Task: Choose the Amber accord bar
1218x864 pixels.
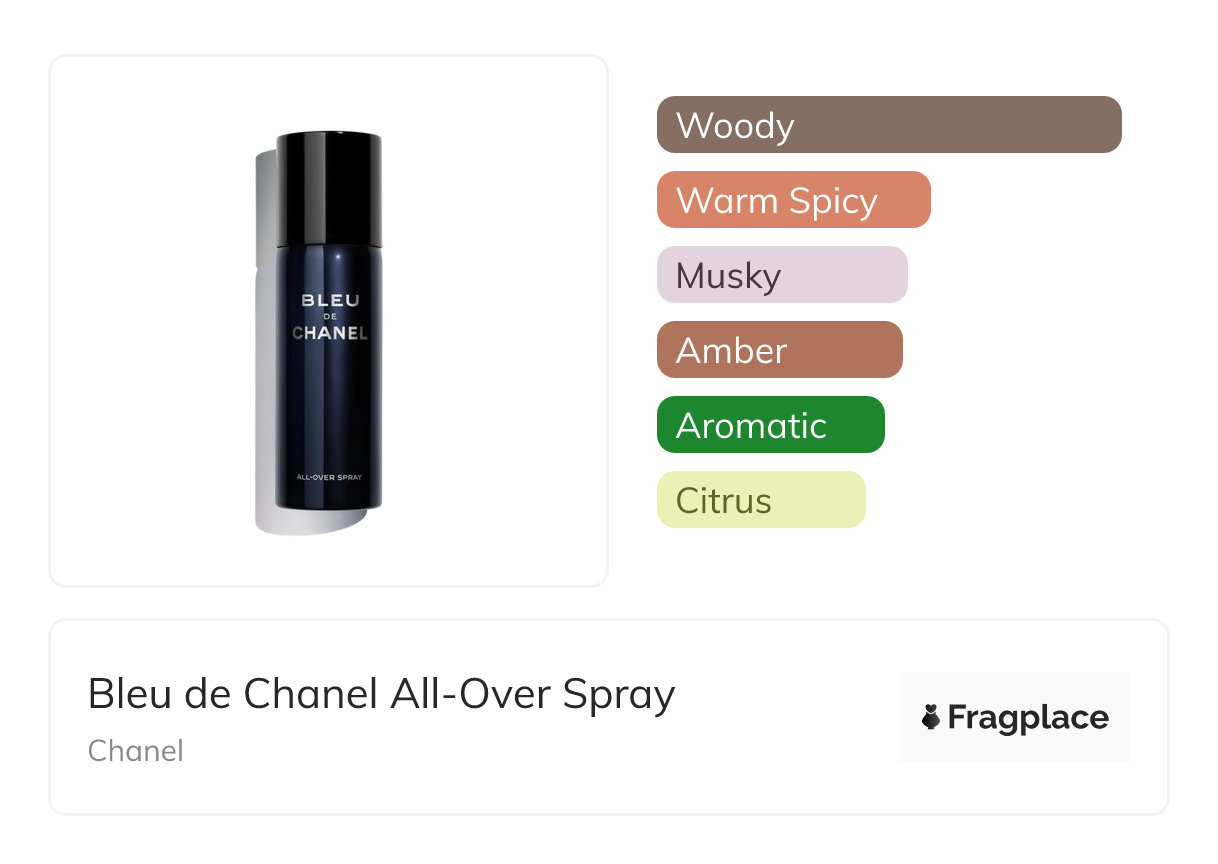Action: (x=779, y=350)
